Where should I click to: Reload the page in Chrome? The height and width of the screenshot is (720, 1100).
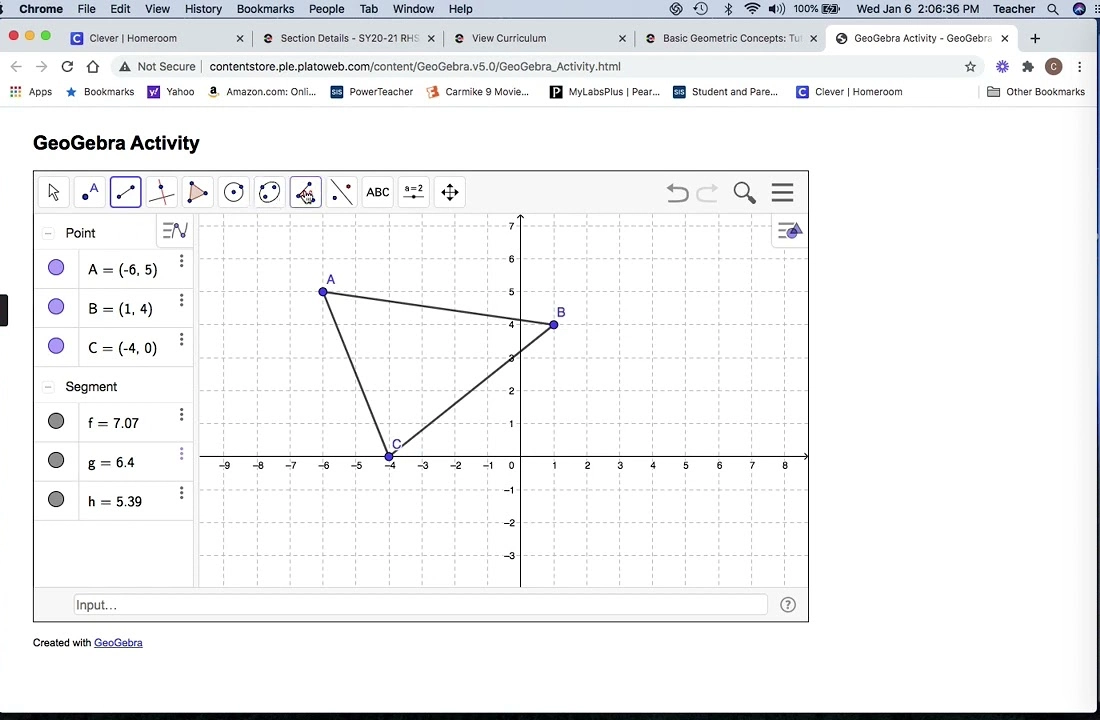(67, 67)
